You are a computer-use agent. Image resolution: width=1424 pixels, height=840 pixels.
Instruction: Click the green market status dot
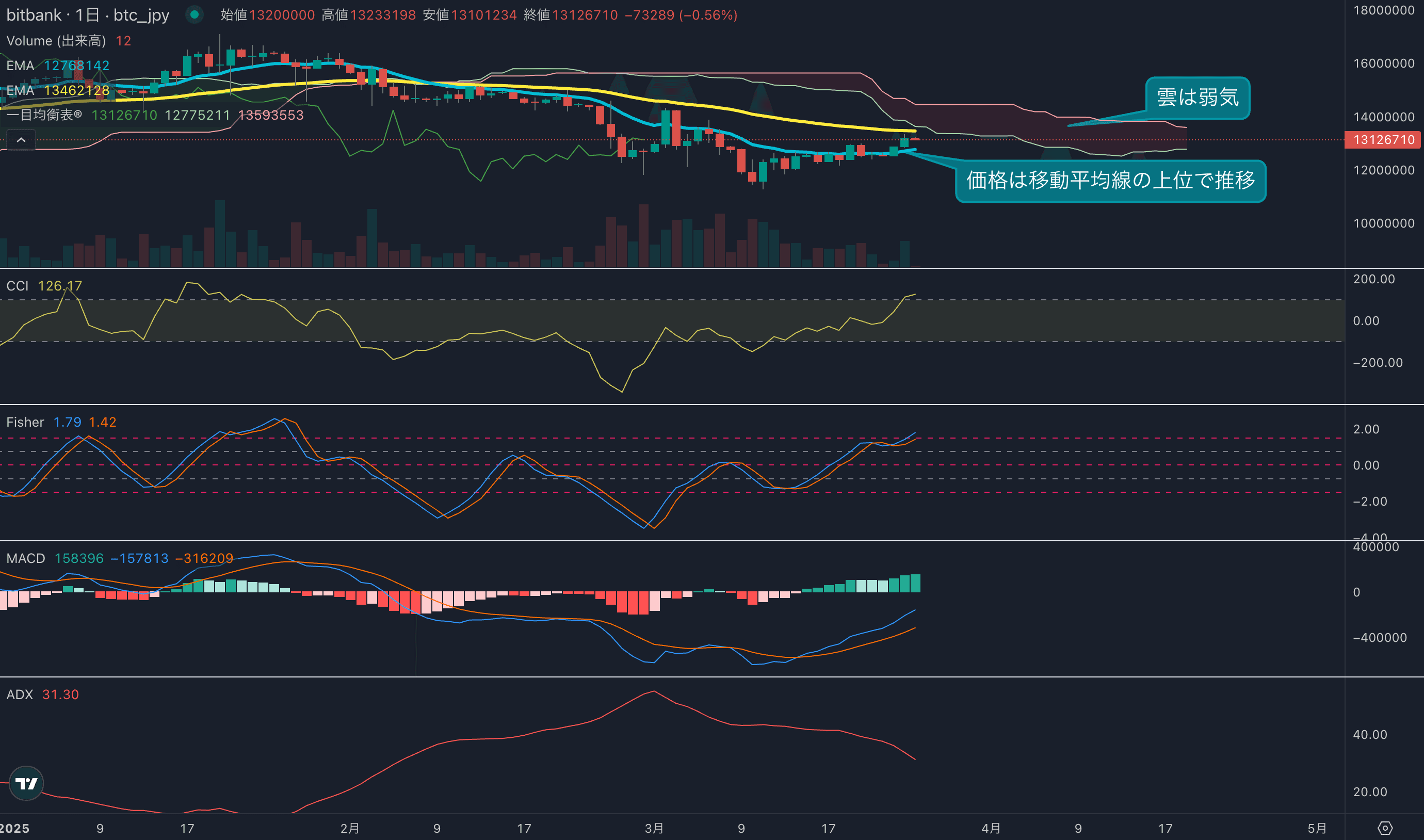click(194, 15)
